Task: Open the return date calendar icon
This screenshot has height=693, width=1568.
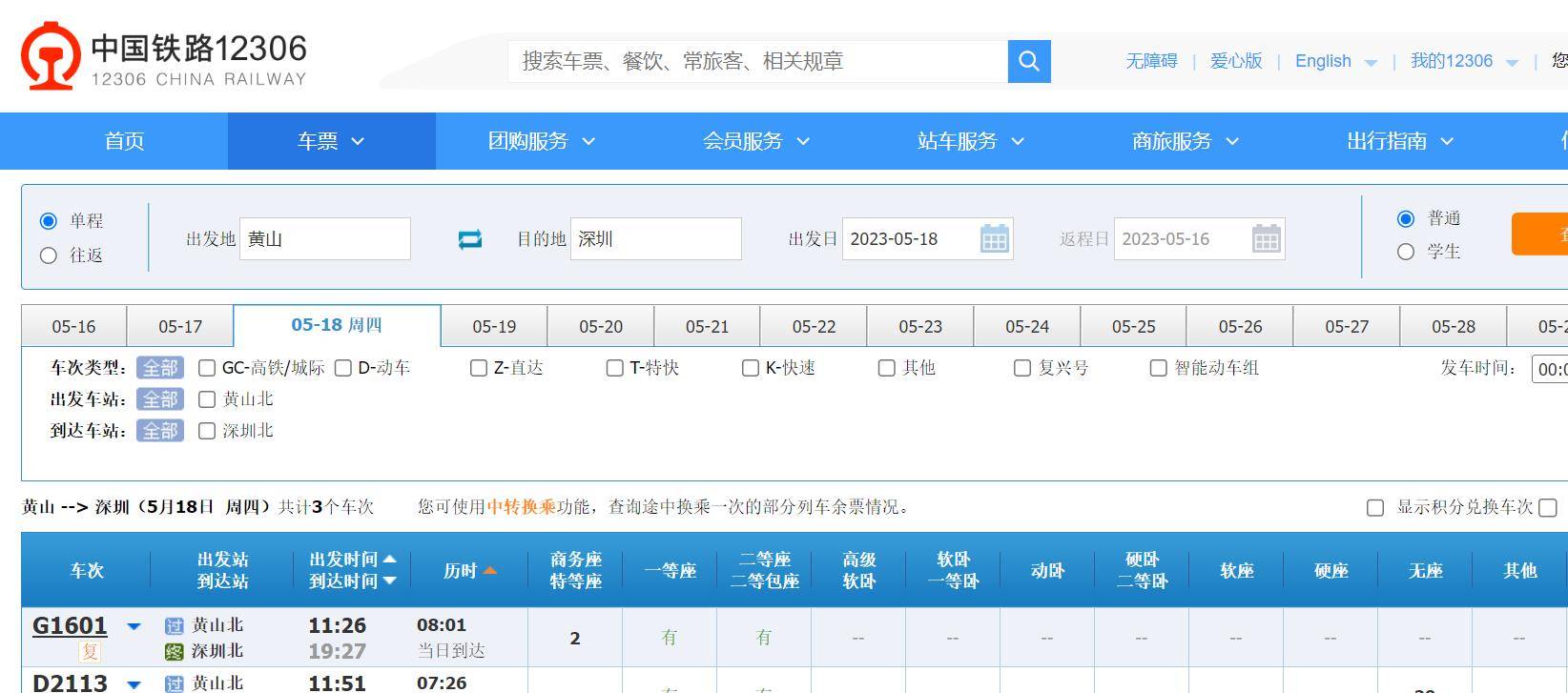Action: coord(1266,238)
